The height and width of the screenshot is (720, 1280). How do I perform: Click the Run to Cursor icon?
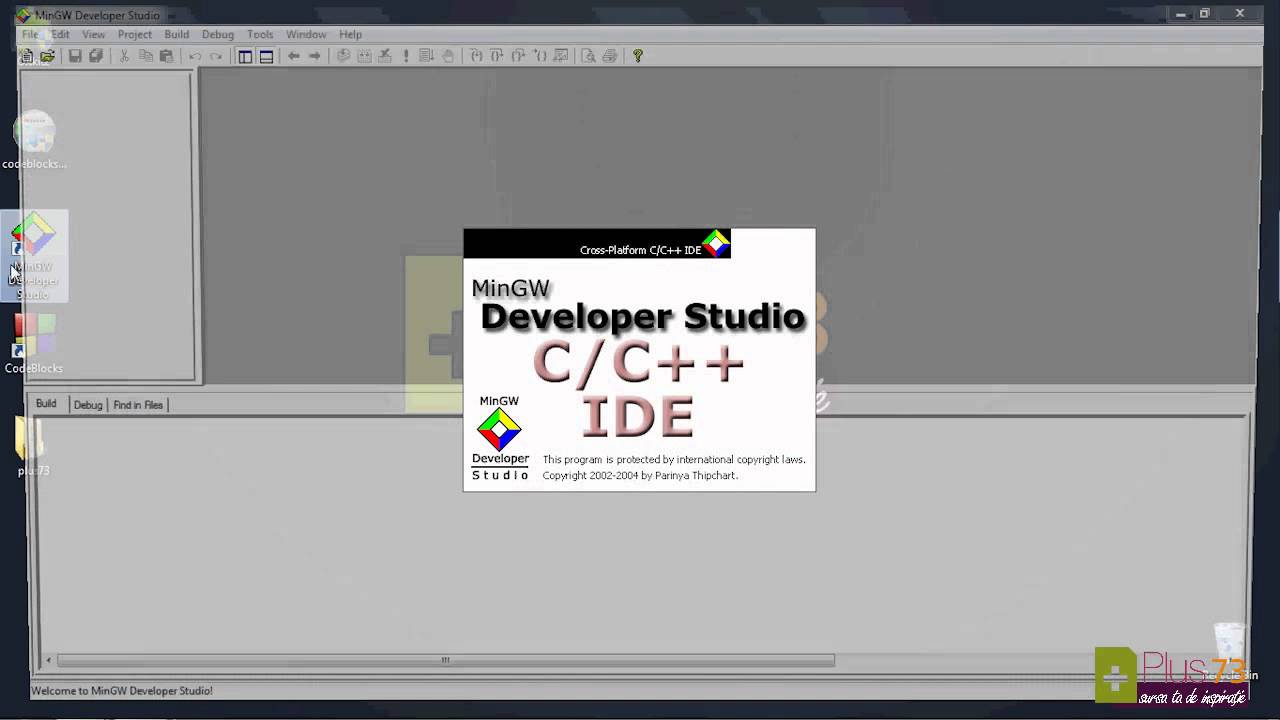coord(540,56)
